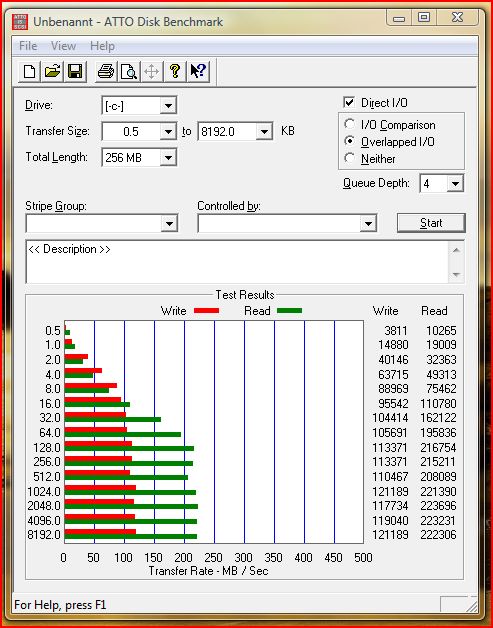Click inside the Description text box

pyautogui.click(x=236, y=262)
